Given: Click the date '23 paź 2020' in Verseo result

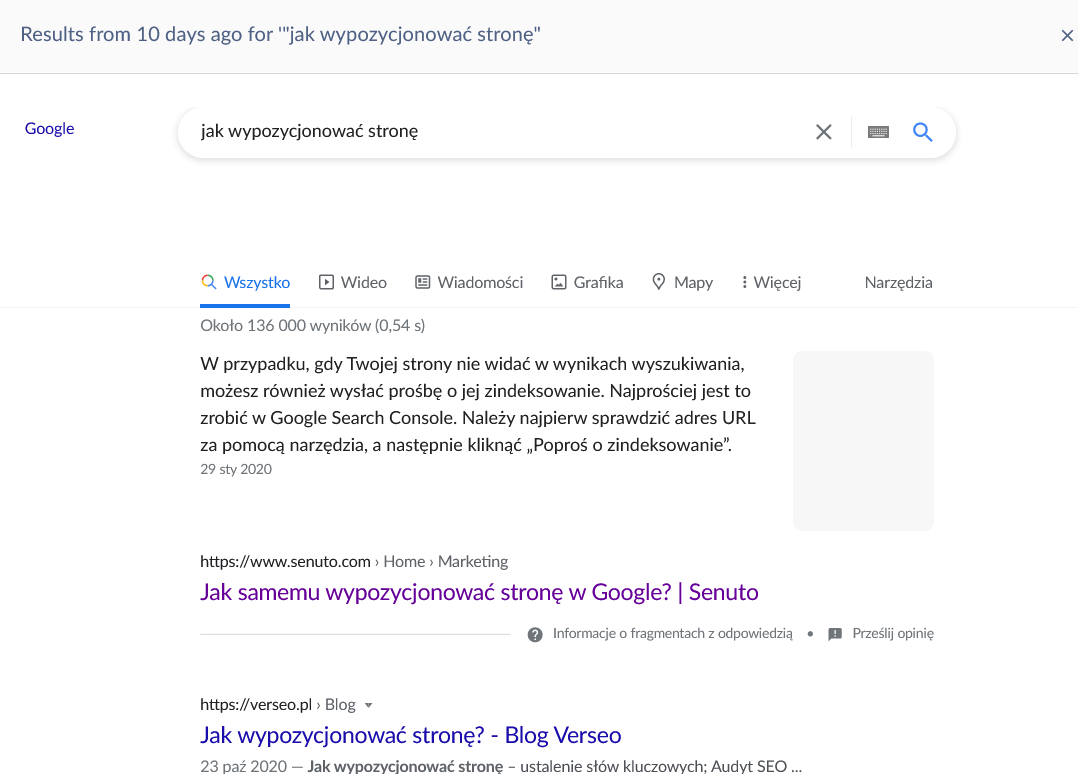Looking at the screenshot, I should tap(244, 766).
